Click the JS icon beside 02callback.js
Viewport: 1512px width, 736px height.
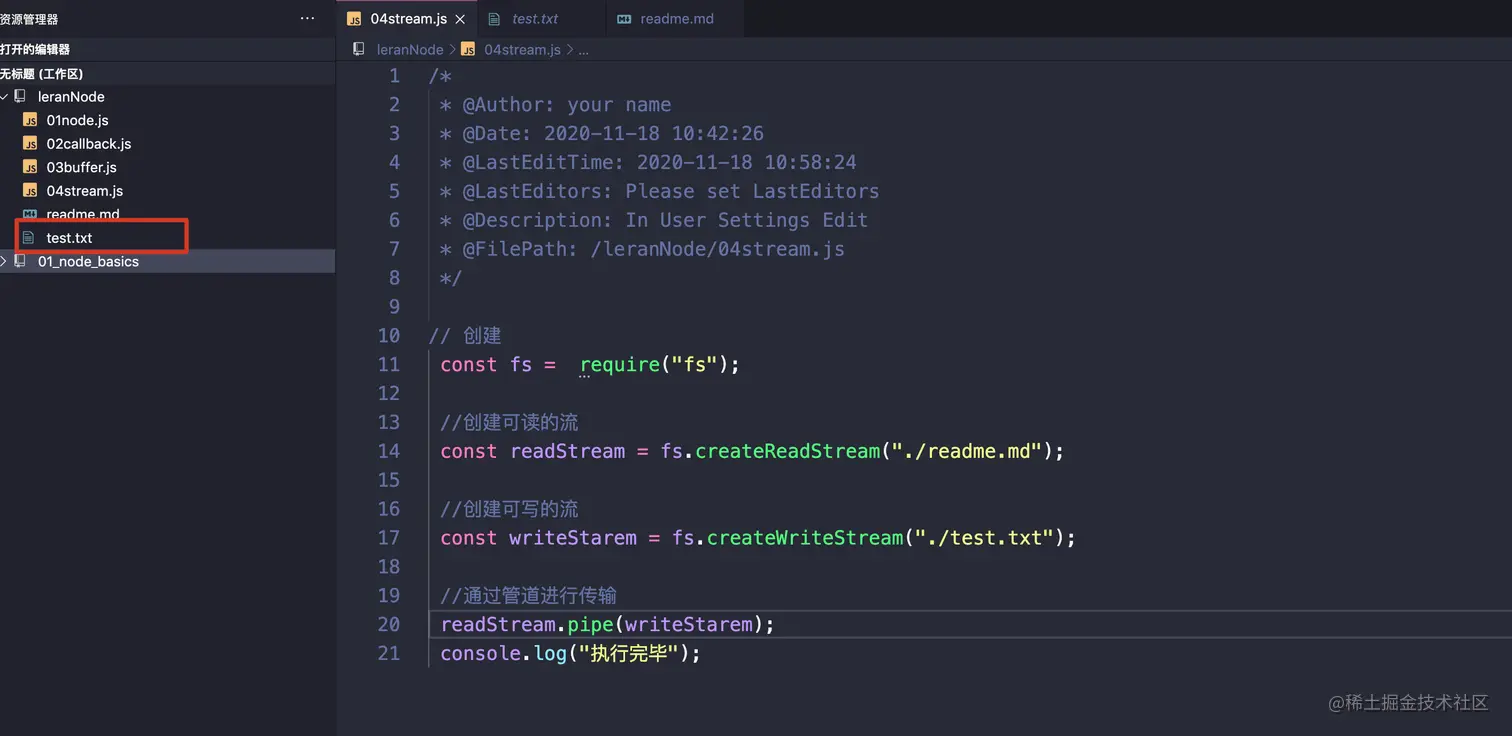coord(30,144)
